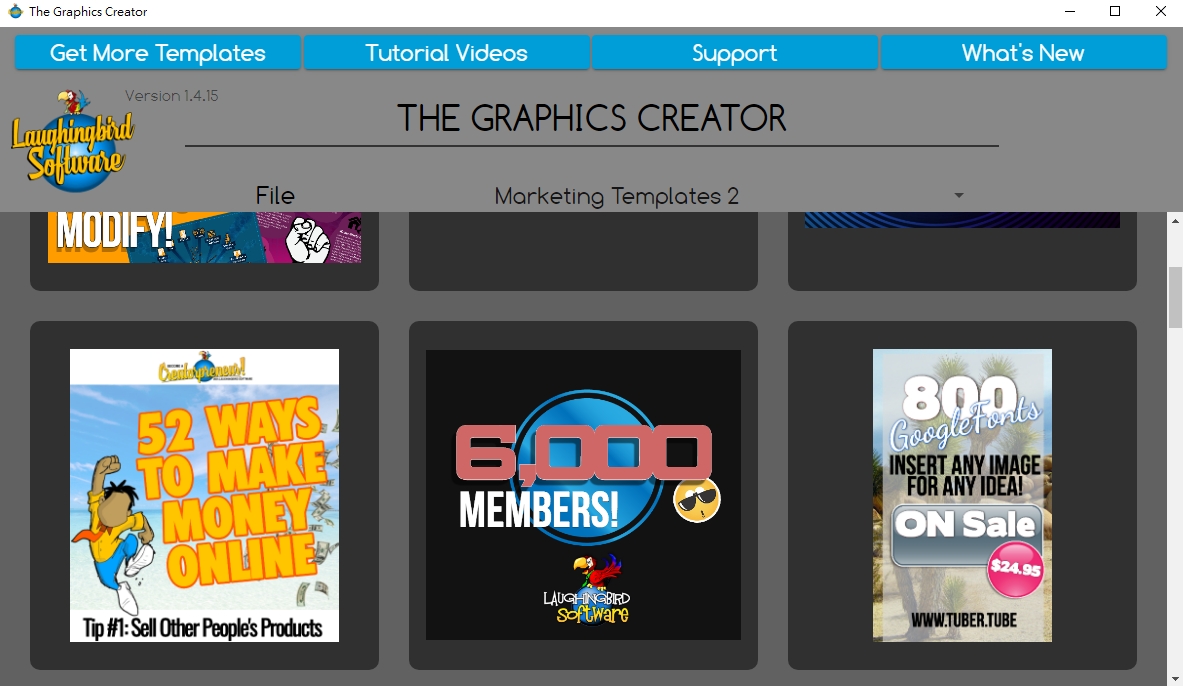Click the scrollbar up arrow
The image size is (1183, 686).
(1175, 221)
